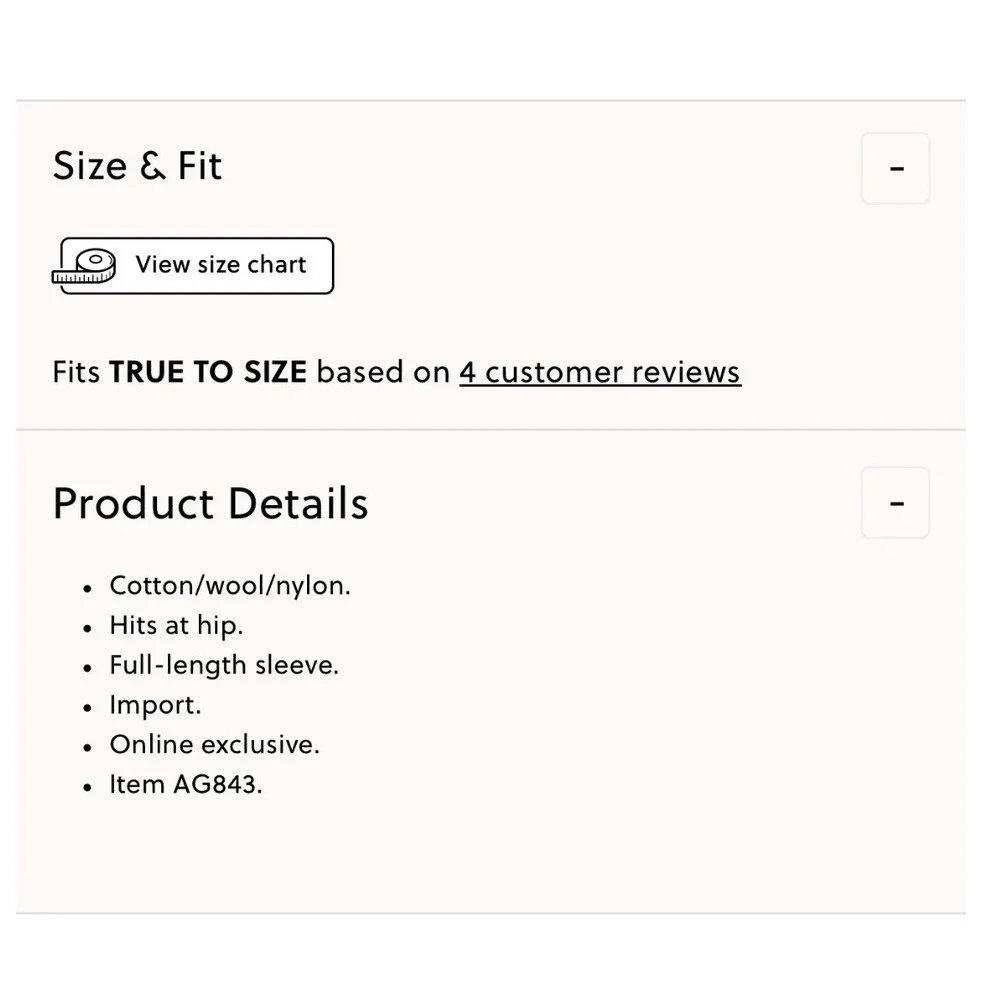Click the bullet before Cotton/wool/nylon
The height and width of the screenshot is (1000, 1000).
pyautogui.click(x=88, y=589)
